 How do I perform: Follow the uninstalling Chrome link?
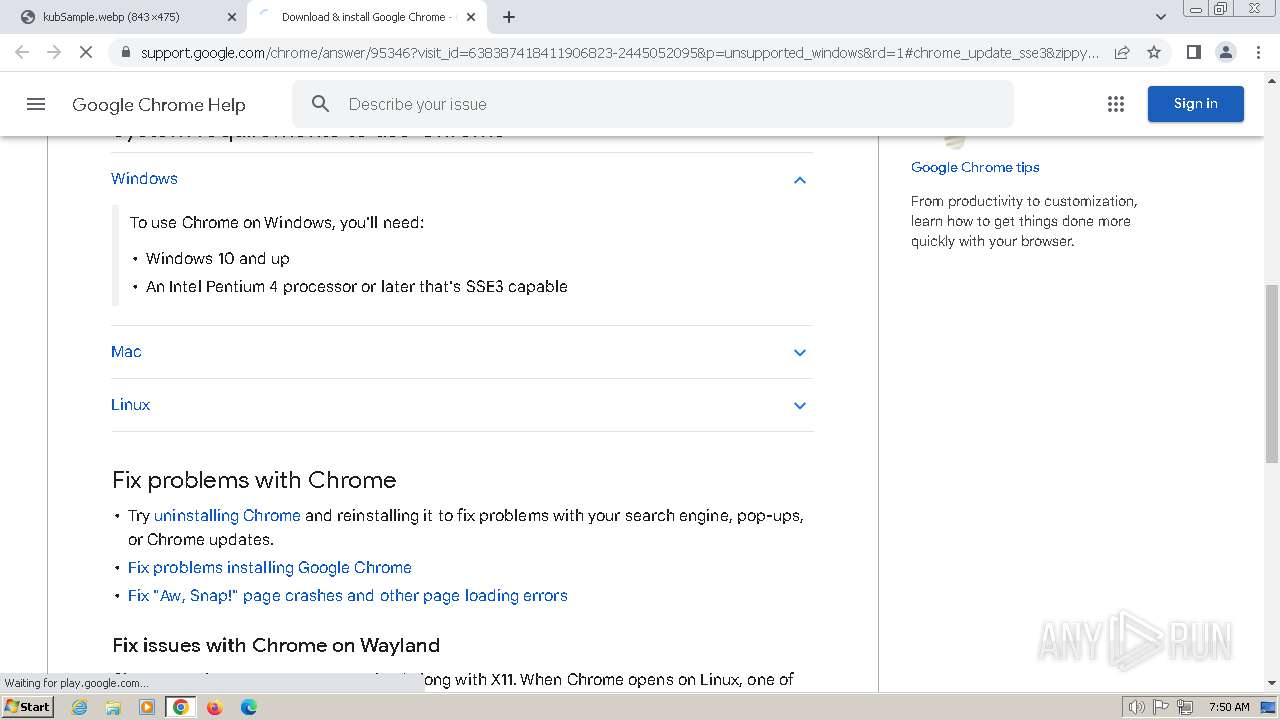tap(227, 516)
